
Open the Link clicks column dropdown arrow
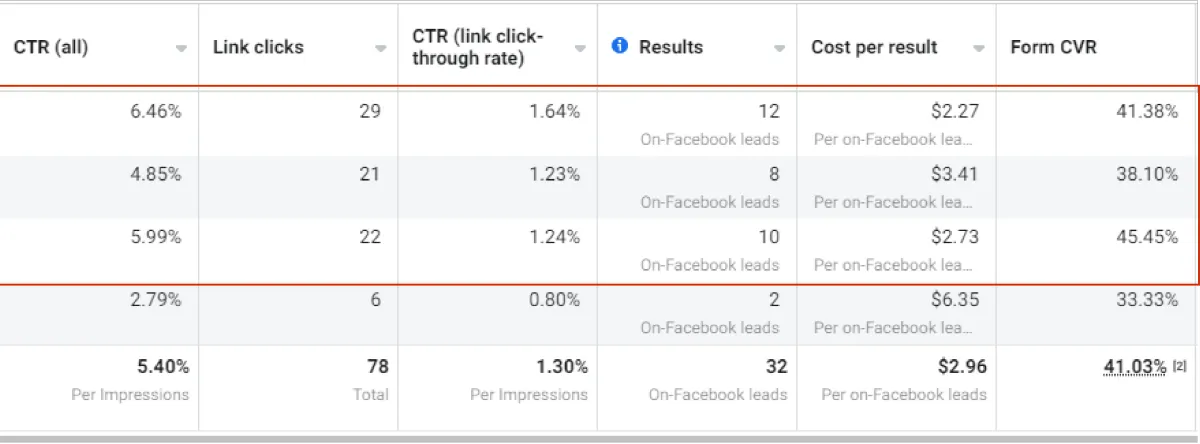(381, 48)
